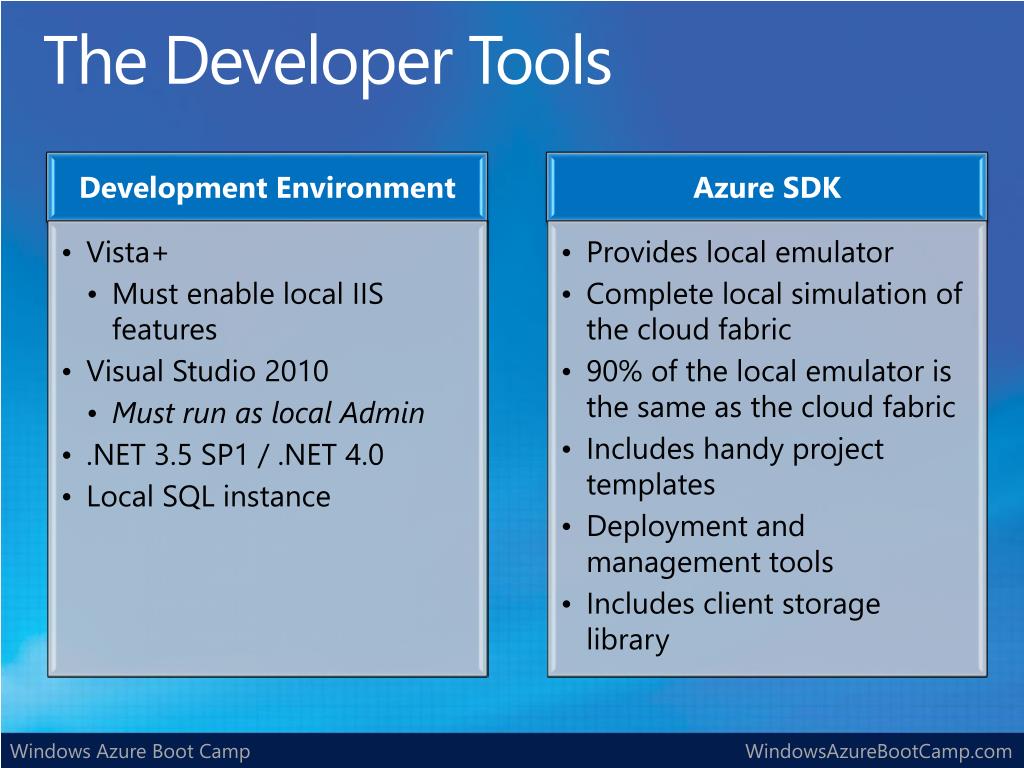Image resolution: width=1024 pixels, height=768 pixels.
Task: Click "Deployment and management tools" bullet
Action: [710, 544]
